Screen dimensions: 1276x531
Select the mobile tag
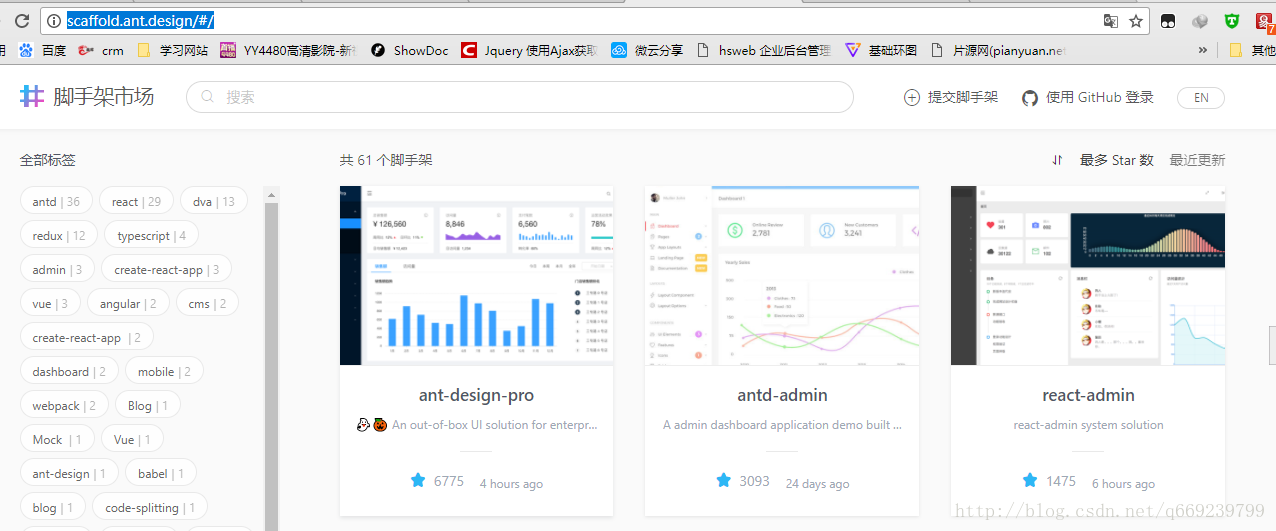[x=164, y=371]
